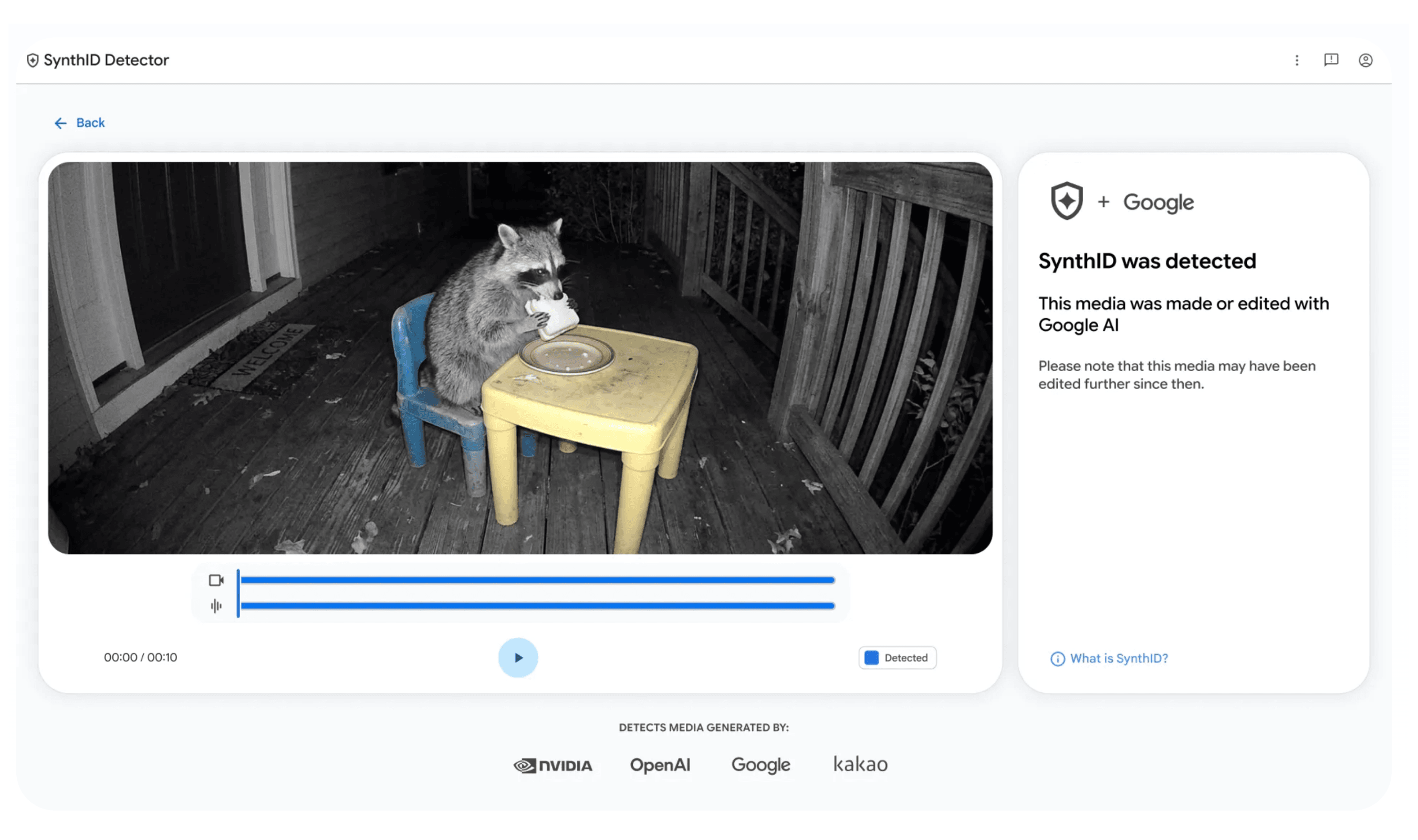Click the SynthID Detector shield logo

pyautogui.click(x=33, y=60)
